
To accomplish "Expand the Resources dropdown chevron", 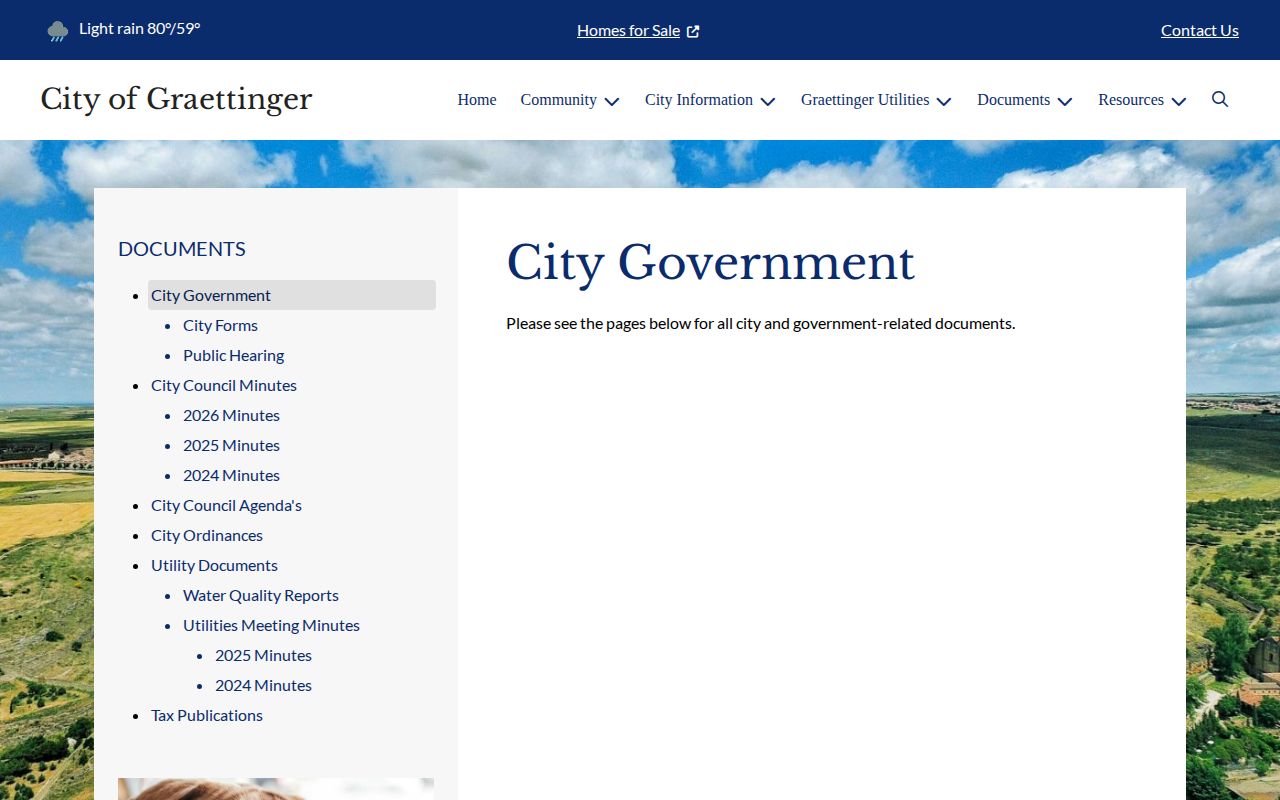I will pos(1179,101).
